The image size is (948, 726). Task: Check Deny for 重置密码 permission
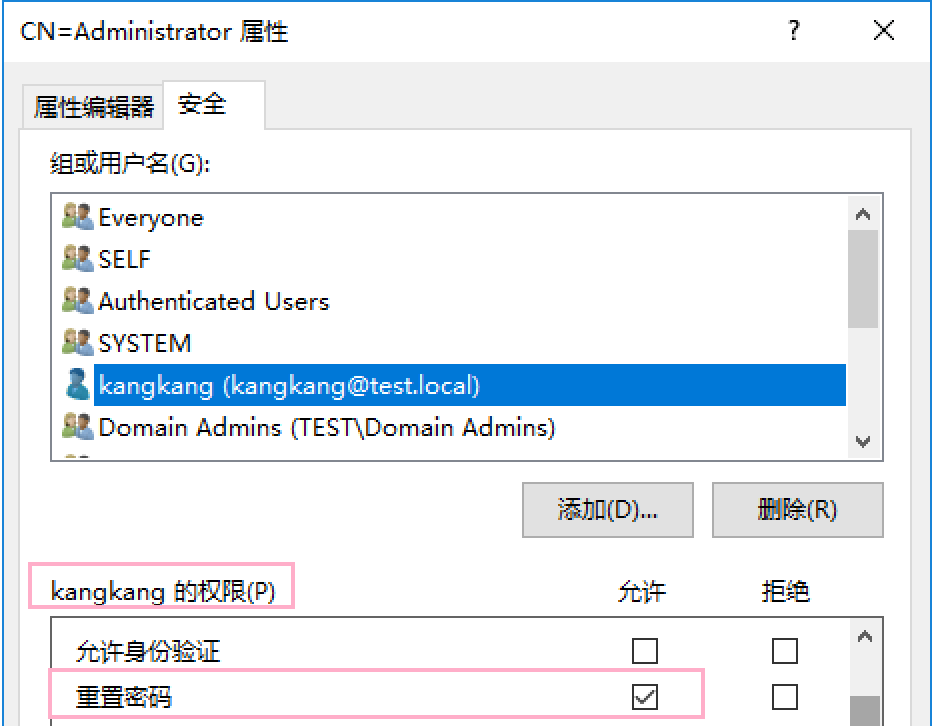785,696
